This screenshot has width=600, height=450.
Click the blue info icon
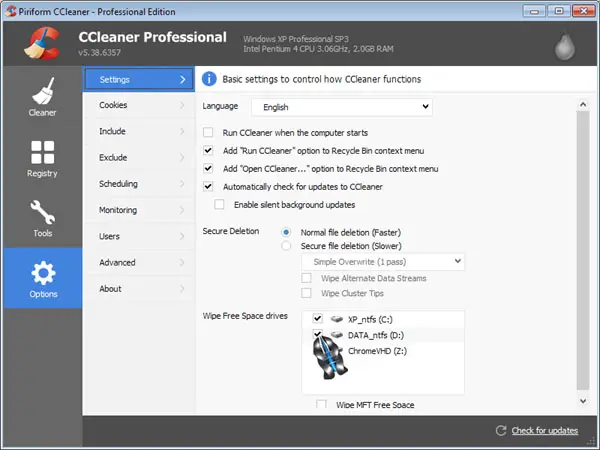209,79
